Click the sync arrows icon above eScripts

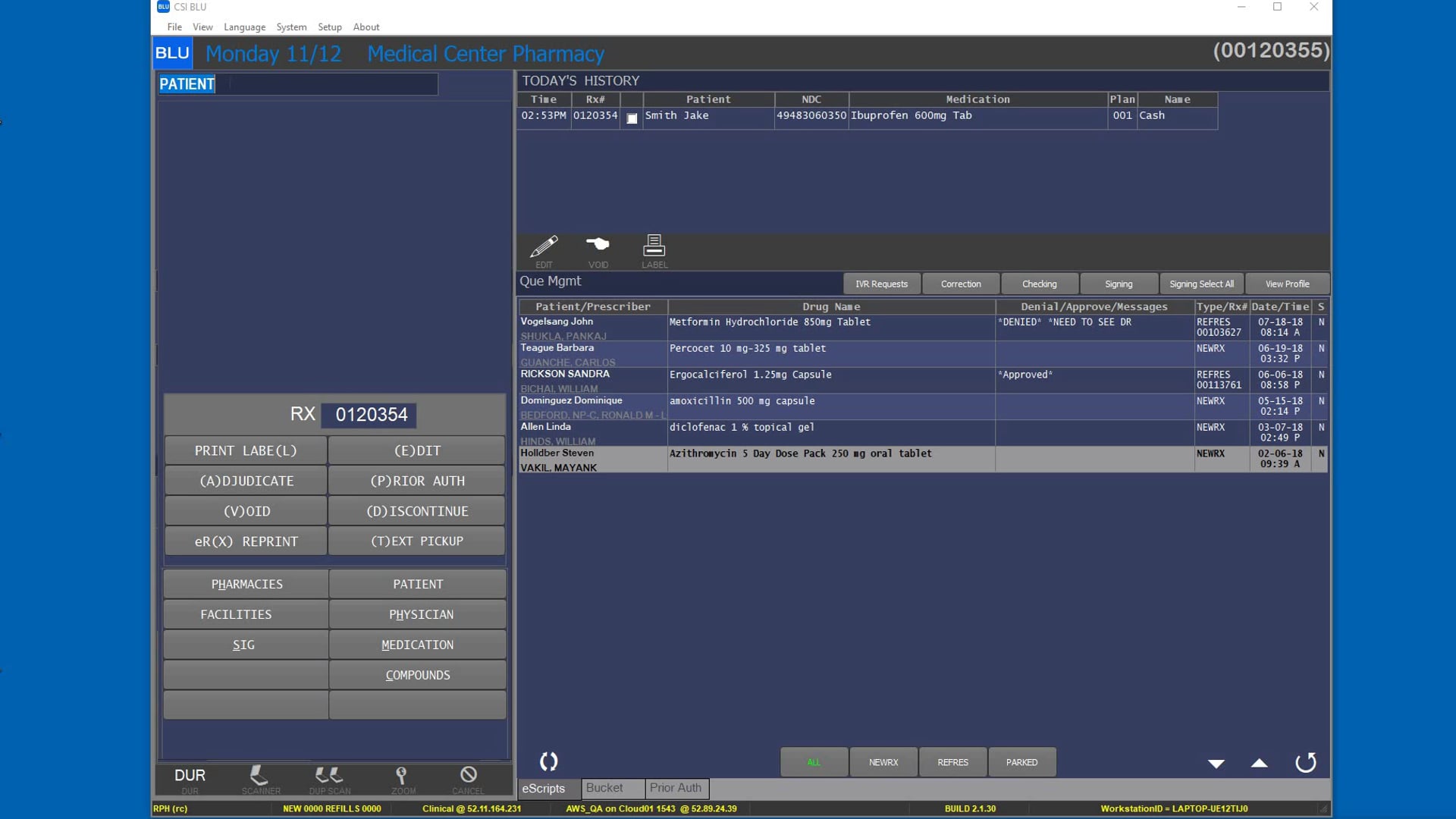548,761
